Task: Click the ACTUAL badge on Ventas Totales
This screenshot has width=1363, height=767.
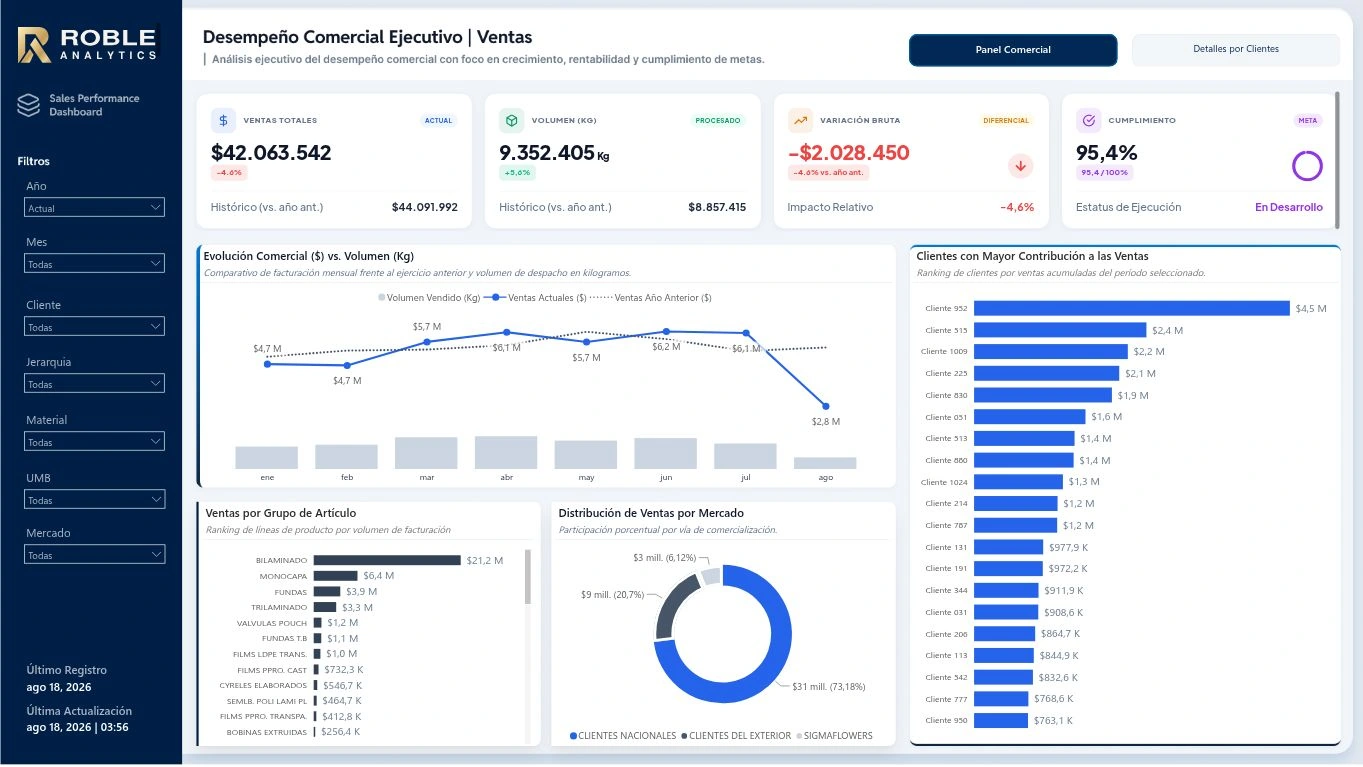Action: (438, 120)
